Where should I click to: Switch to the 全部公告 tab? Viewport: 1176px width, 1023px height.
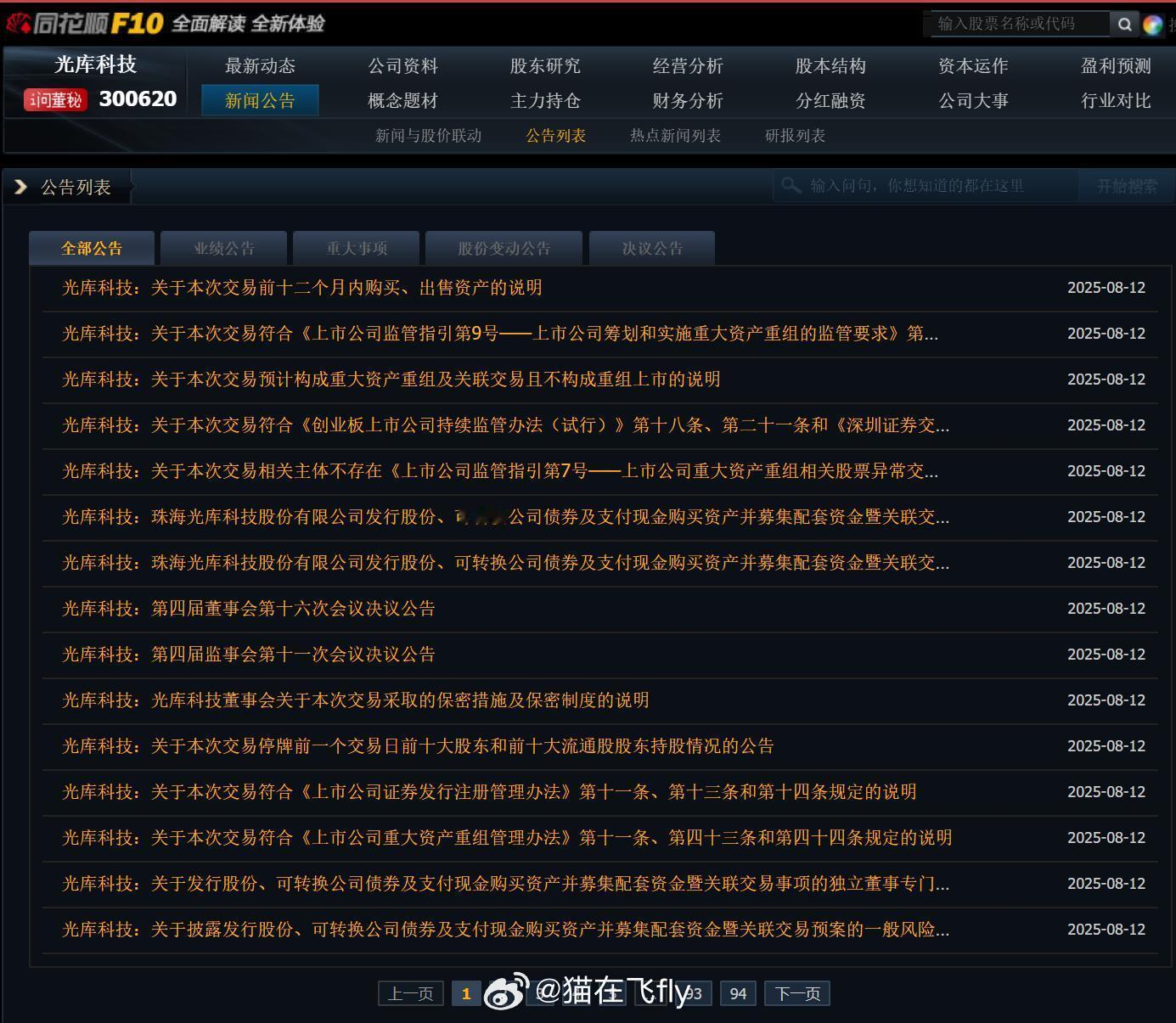point(92,248)
